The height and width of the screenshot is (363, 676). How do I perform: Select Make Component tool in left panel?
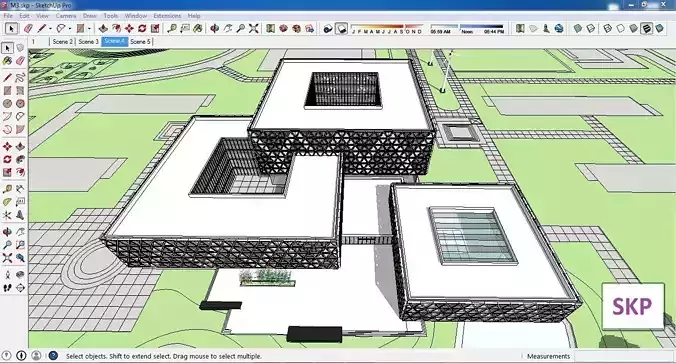pos(20,48)
